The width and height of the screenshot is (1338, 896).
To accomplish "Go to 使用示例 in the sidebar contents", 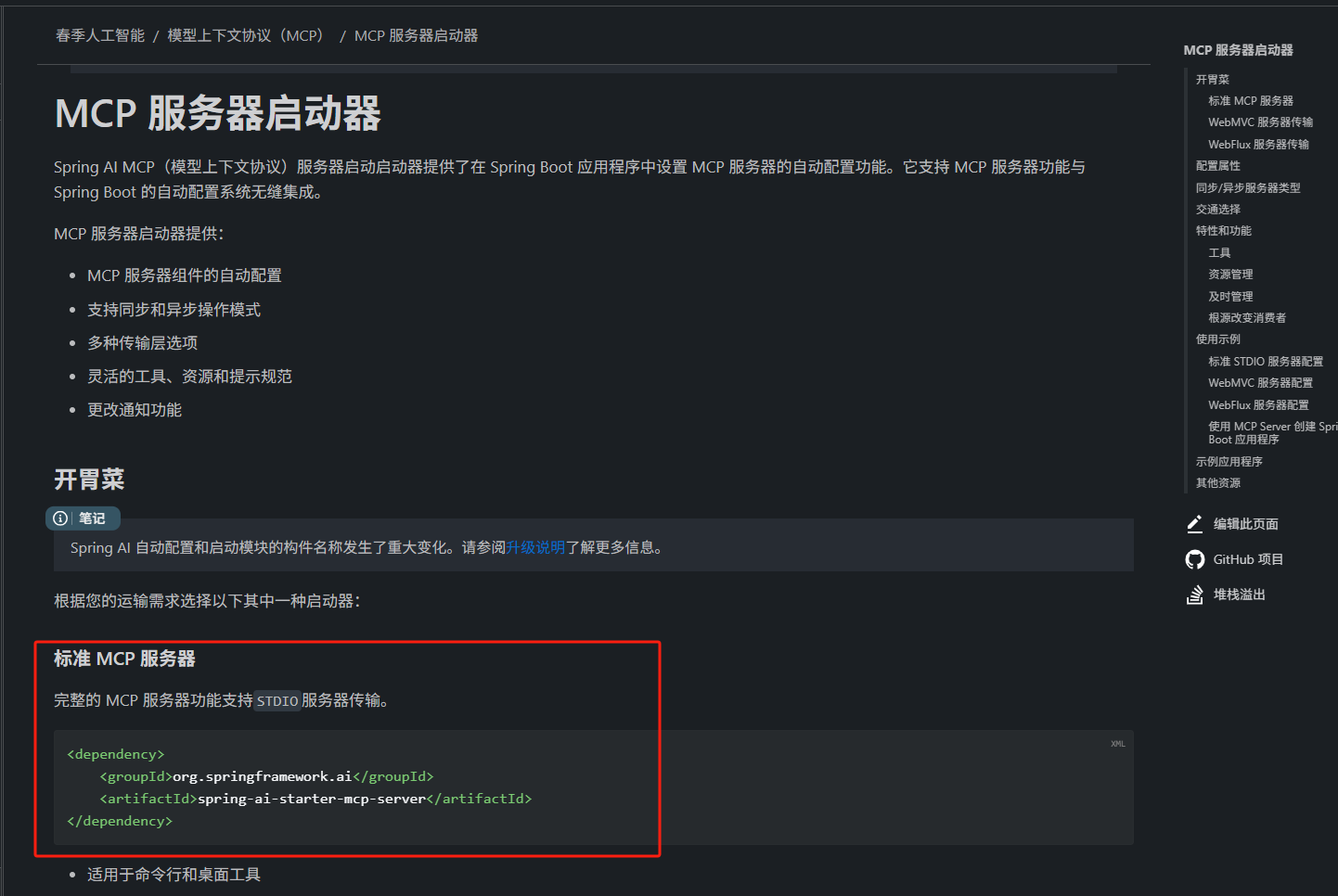I will (1218, 339).
